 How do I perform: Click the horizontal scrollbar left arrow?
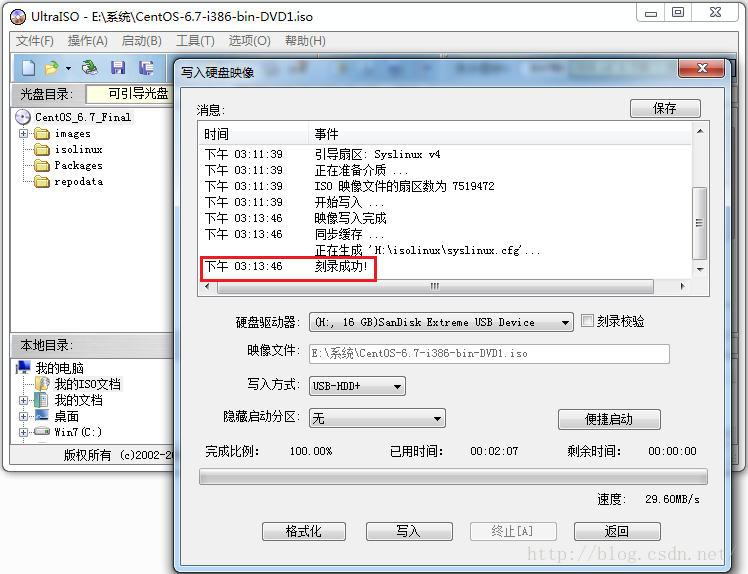tap(207, 286)
